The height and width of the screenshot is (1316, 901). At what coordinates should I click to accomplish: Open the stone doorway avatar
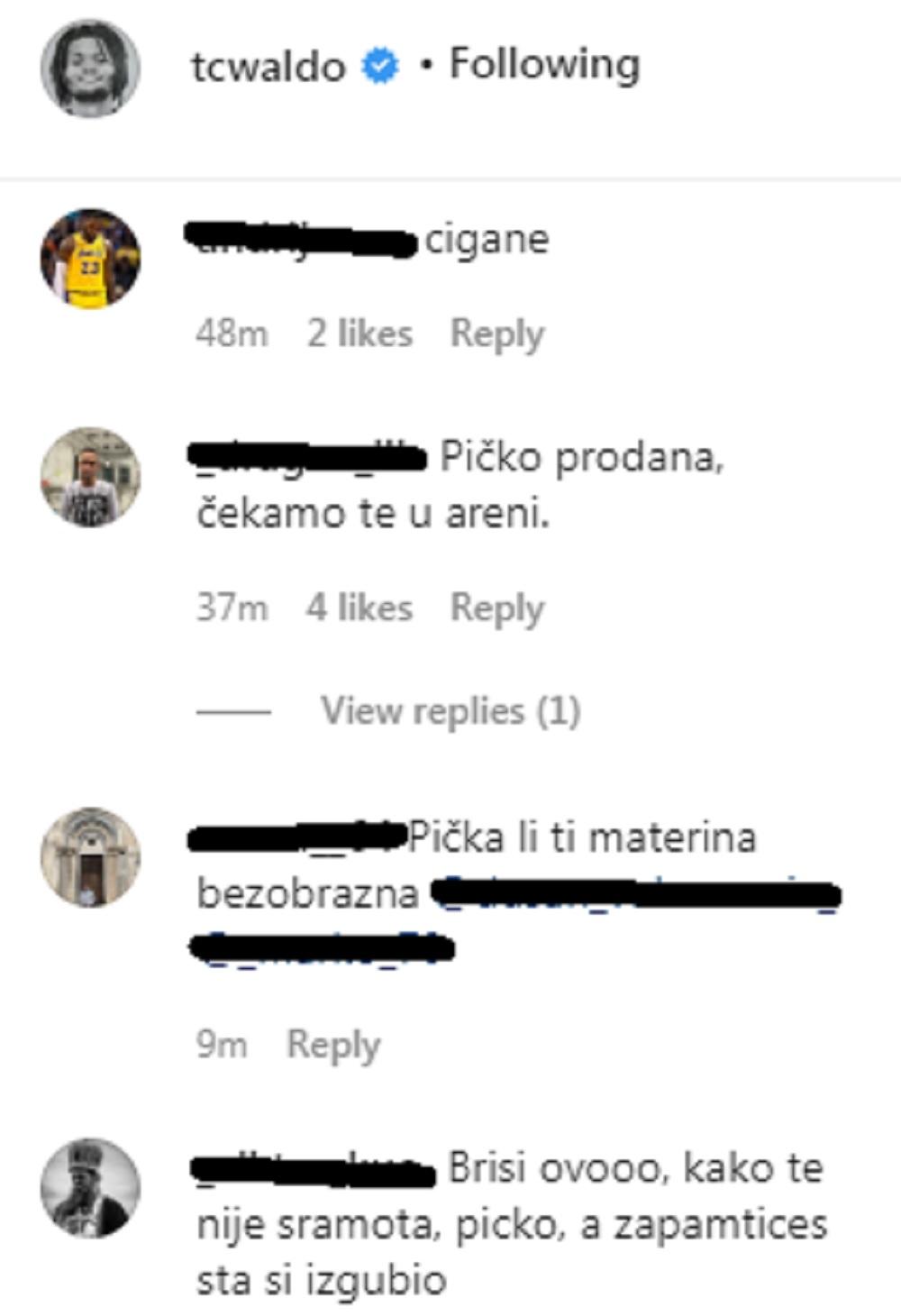click(x=90, y=857)
